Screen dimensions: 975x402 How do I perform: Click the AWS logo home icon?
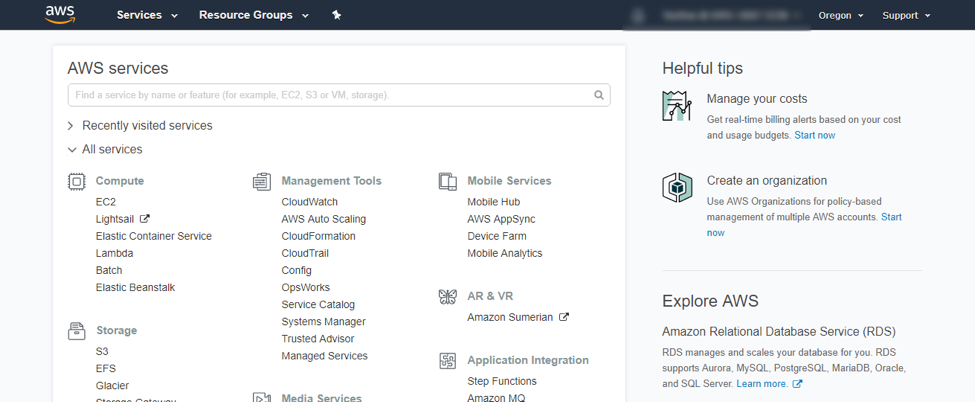click(x=60, y=14)
